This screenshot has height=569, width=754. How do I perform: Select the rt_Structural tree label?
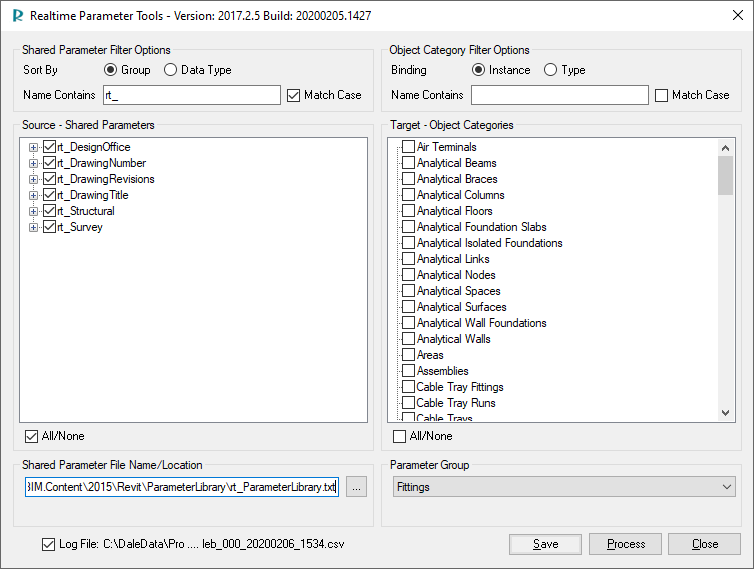tap(86, 211)
